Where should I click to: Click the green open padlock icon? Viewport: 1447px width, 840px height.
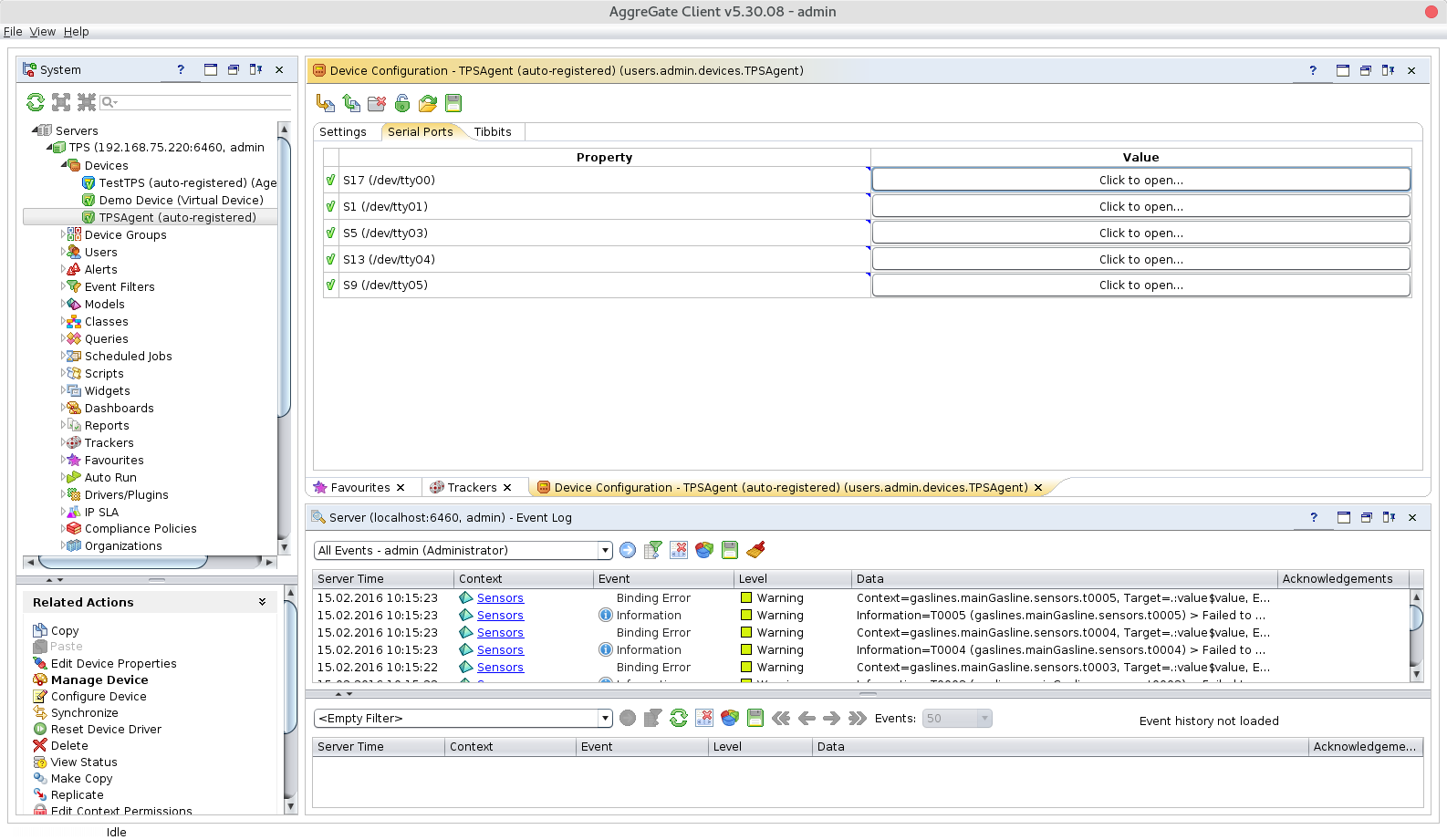coord(402,103)
